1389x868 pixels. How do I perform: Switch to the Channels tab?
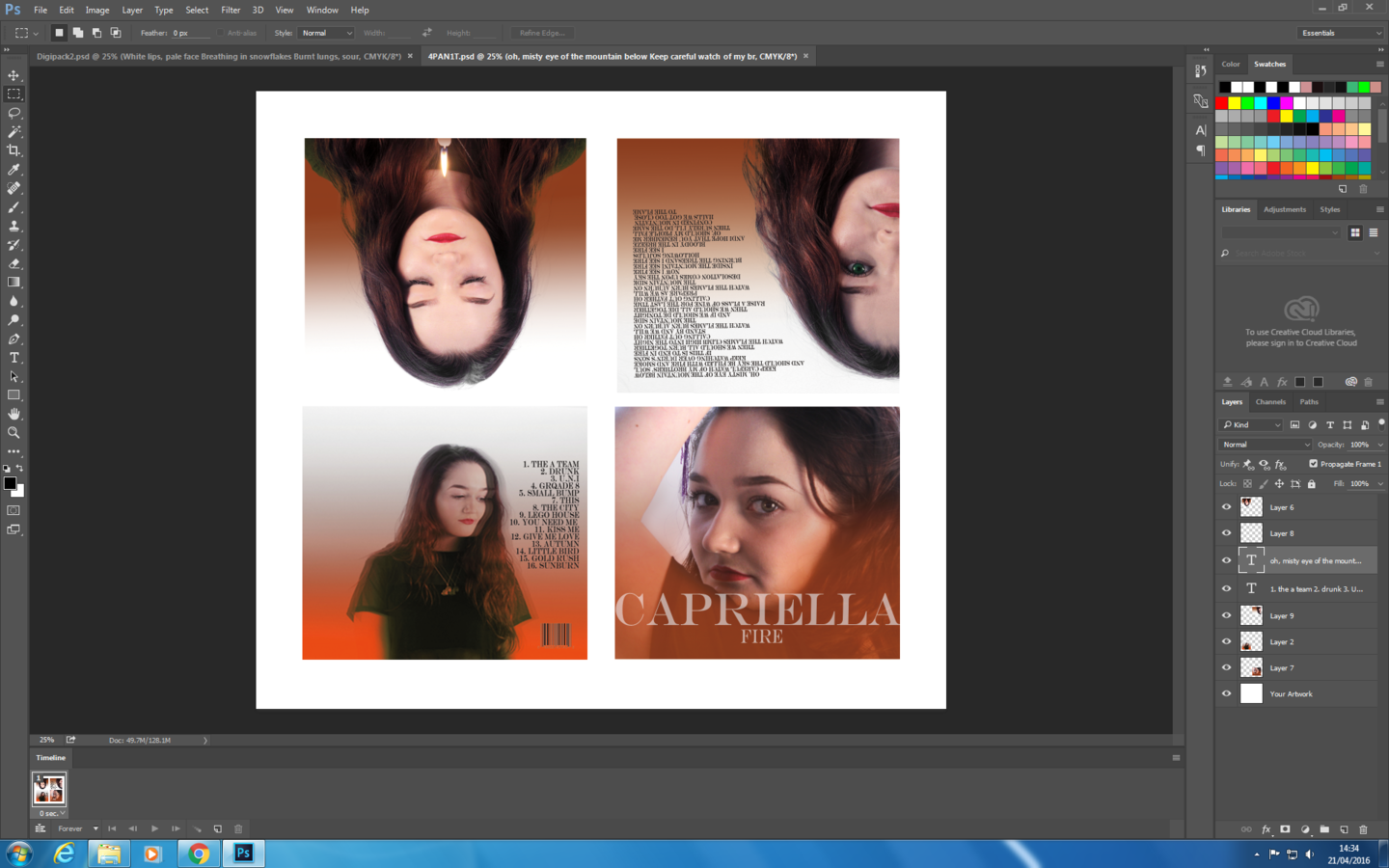tap(1270, 401)
